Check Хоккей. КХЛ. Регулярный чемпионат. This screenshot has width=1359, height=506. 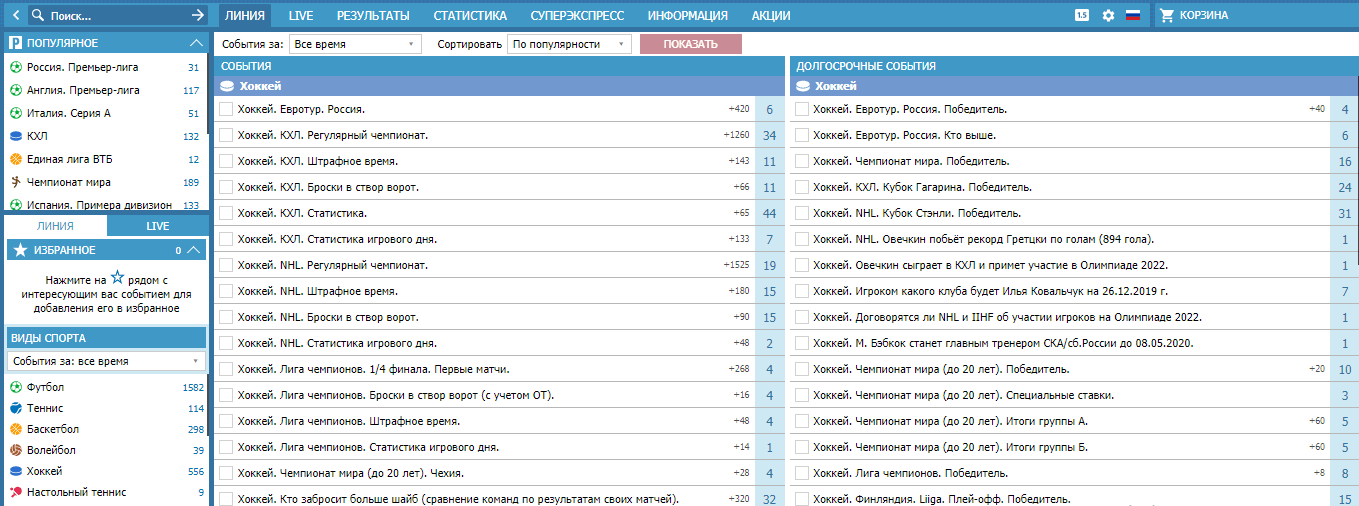(x=226, y=135)
